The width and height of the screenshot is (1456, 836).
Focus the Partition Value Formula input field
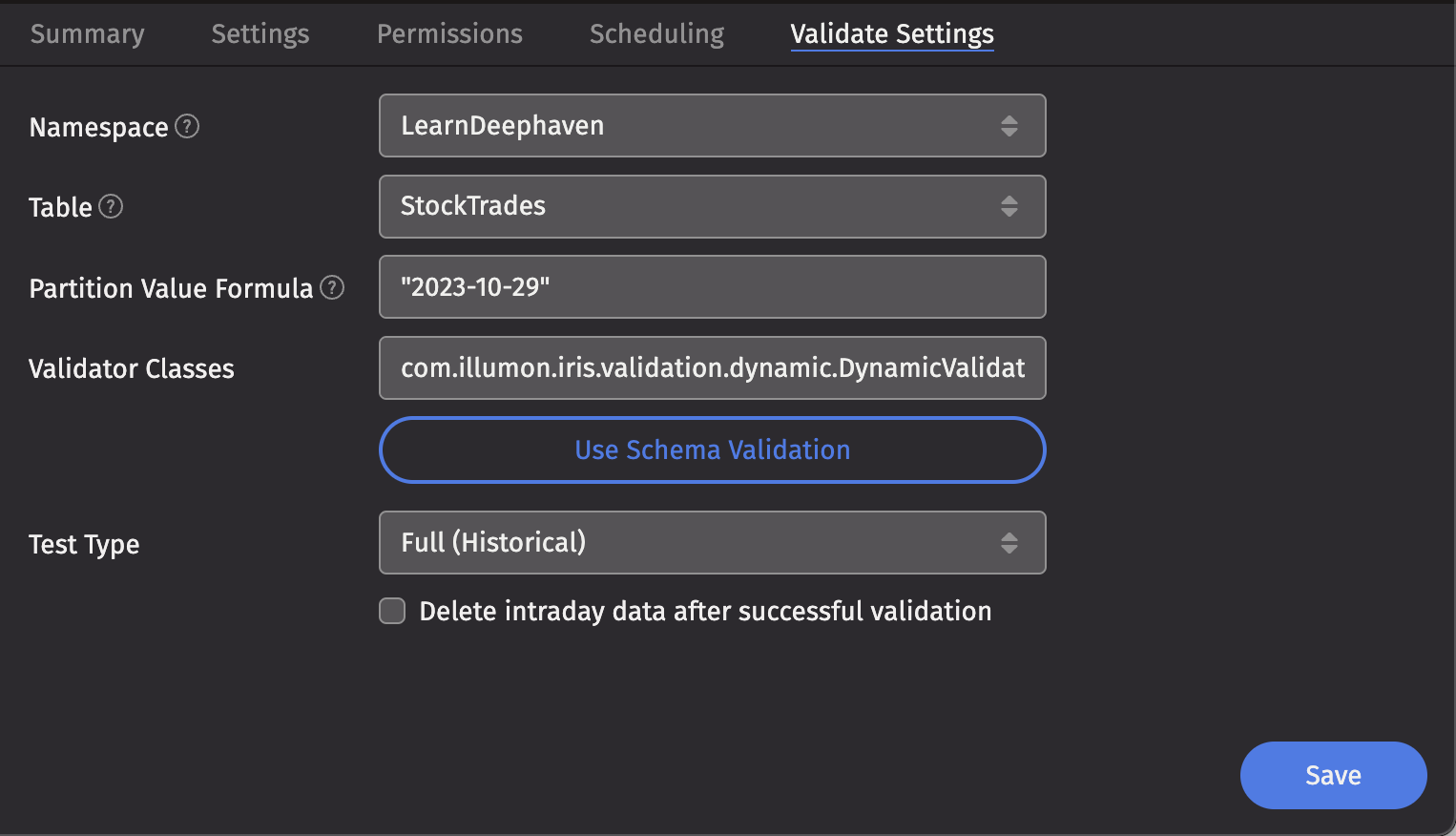(713, 287)
